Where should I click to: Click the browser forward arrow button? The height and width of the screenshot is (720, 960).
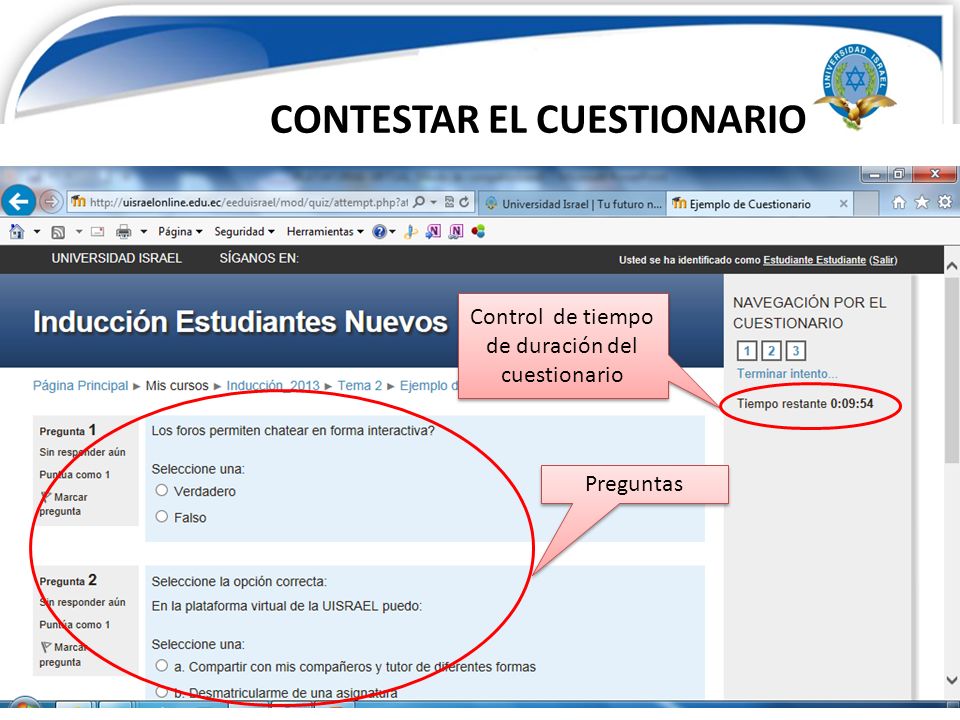tap(50, 201)
